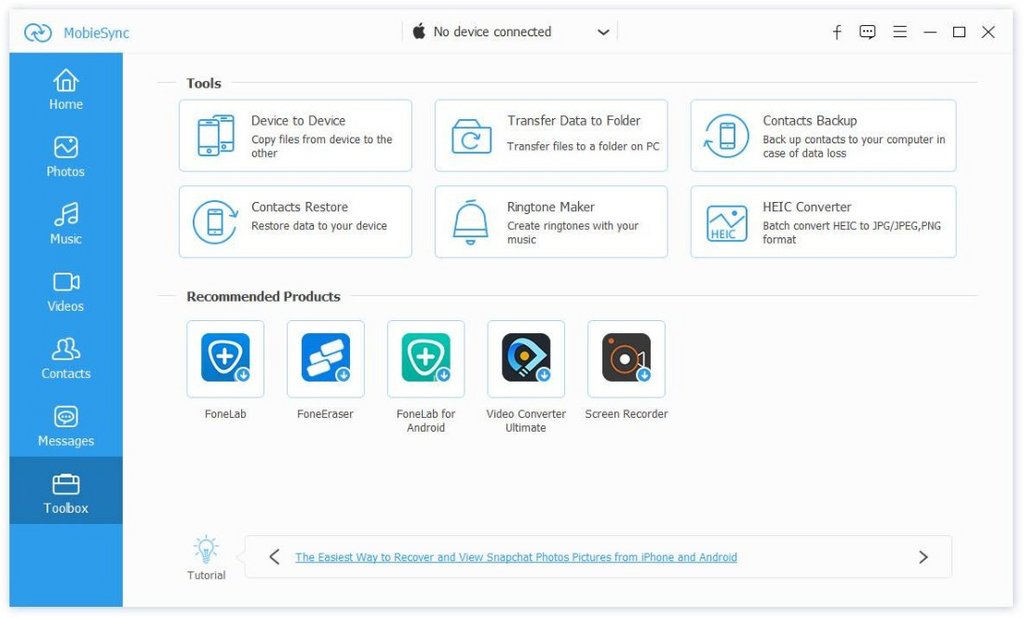
Task: Switch to the Videos section
Action: coord(66,291)
